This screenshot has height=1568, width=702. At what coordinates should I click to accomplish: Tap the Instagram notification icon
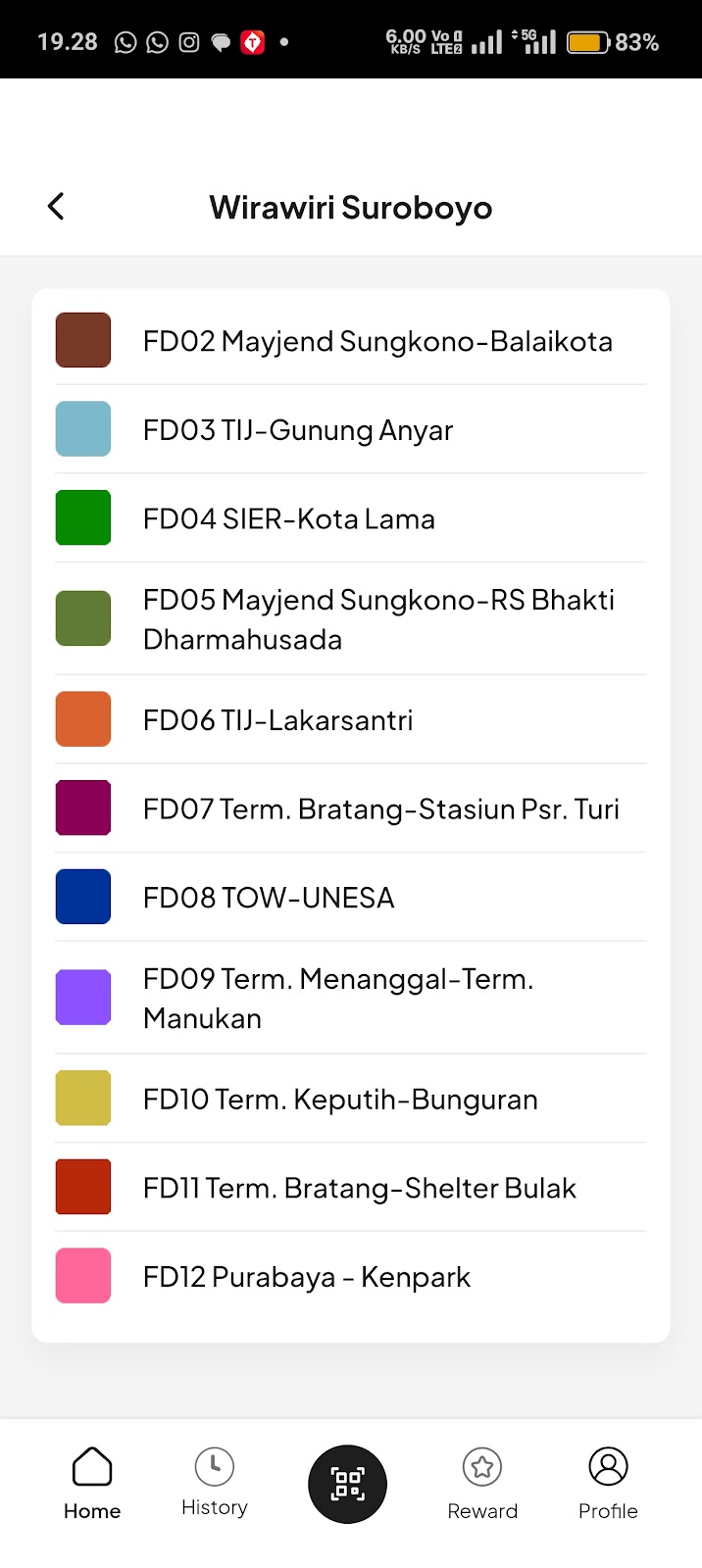pyautogui.click(x=189, y=42)
